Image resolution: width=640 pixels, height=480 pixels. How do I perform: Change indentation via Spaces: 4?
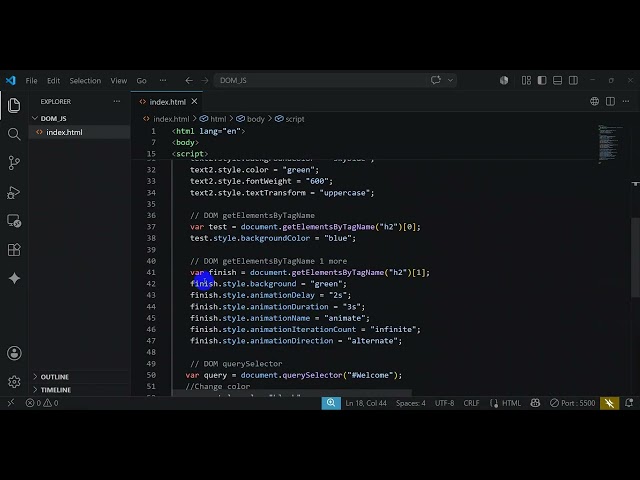pos(410,403)
